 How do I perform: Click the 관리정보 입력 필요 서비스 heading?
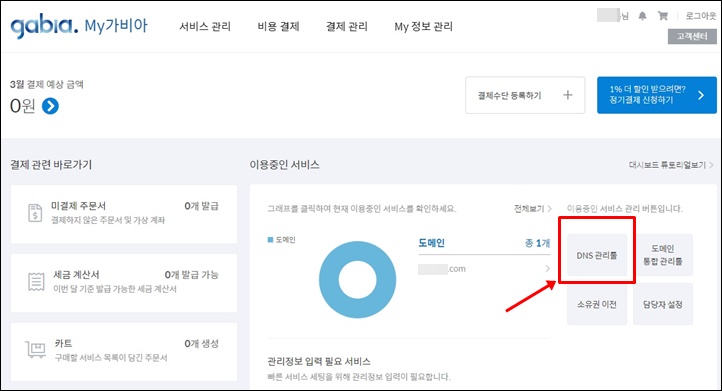tap(319, 361)
